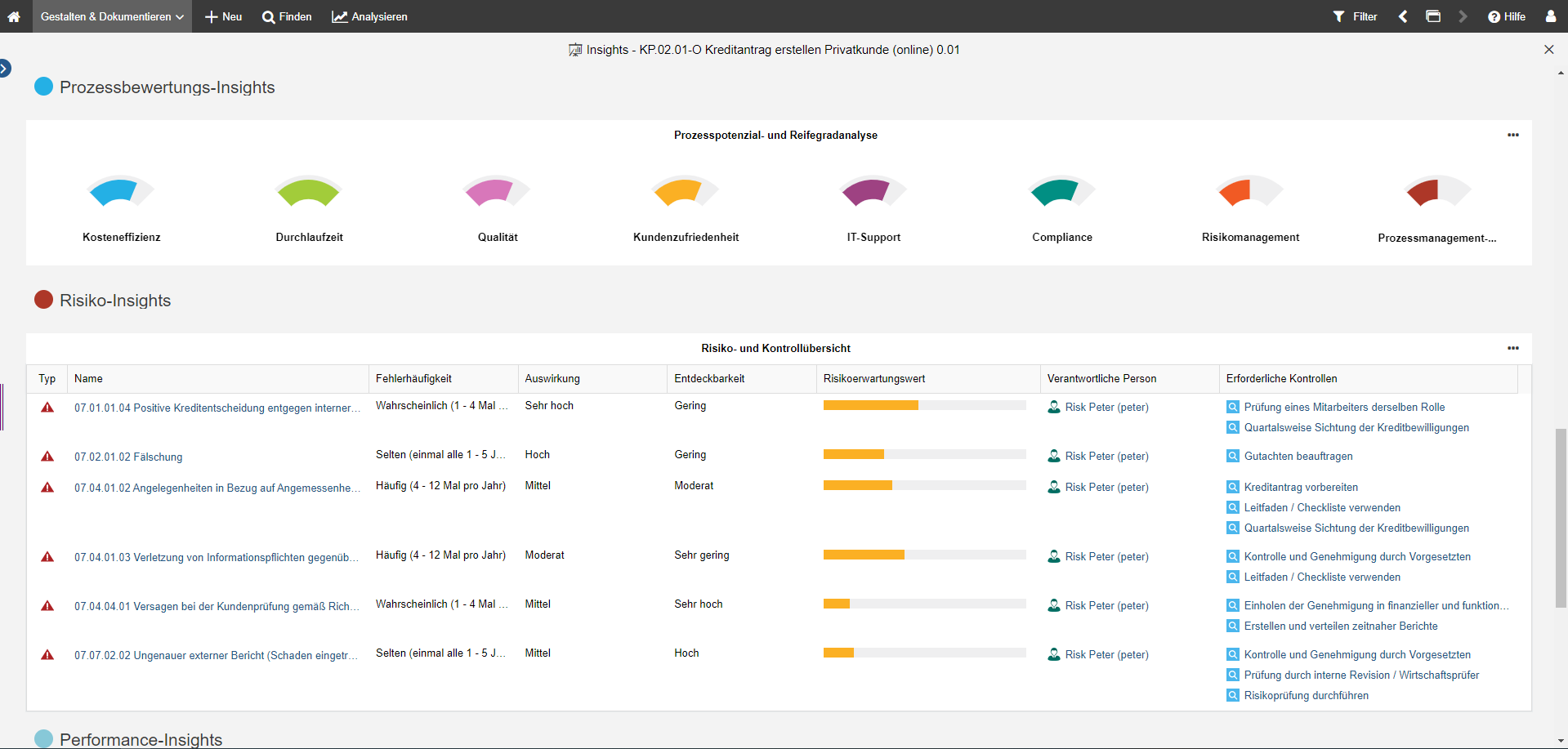Open control Prüfung durch interne Revision
This screenshot has width=1568, height=749.
point(1361,675)
